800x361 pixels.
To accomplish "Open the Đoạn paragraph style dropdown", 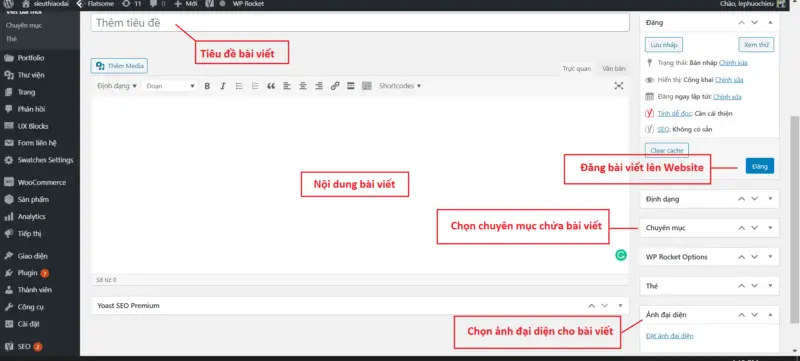I will (170, 86).
